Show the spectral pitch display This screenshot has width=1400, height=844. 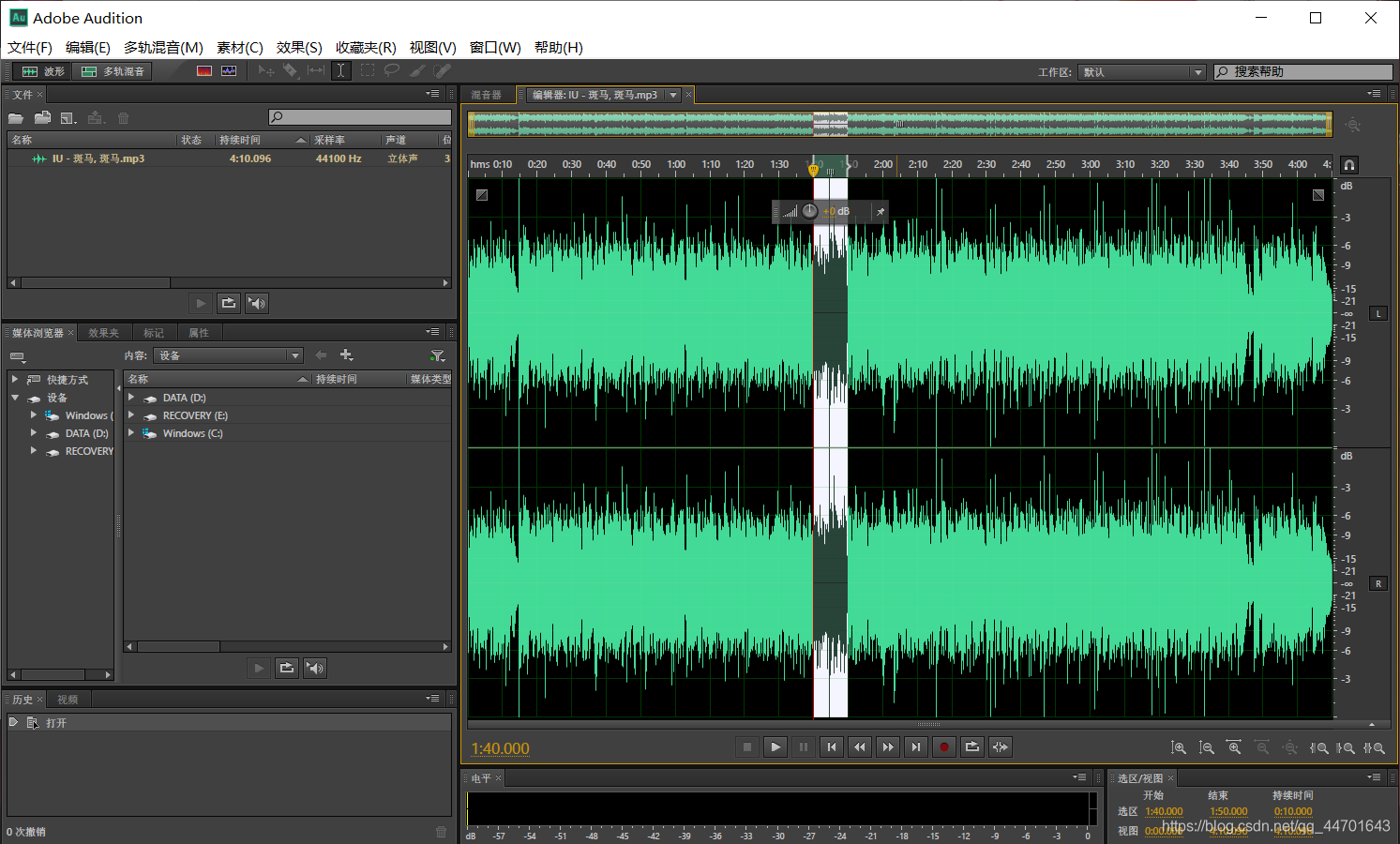point(229,71)
